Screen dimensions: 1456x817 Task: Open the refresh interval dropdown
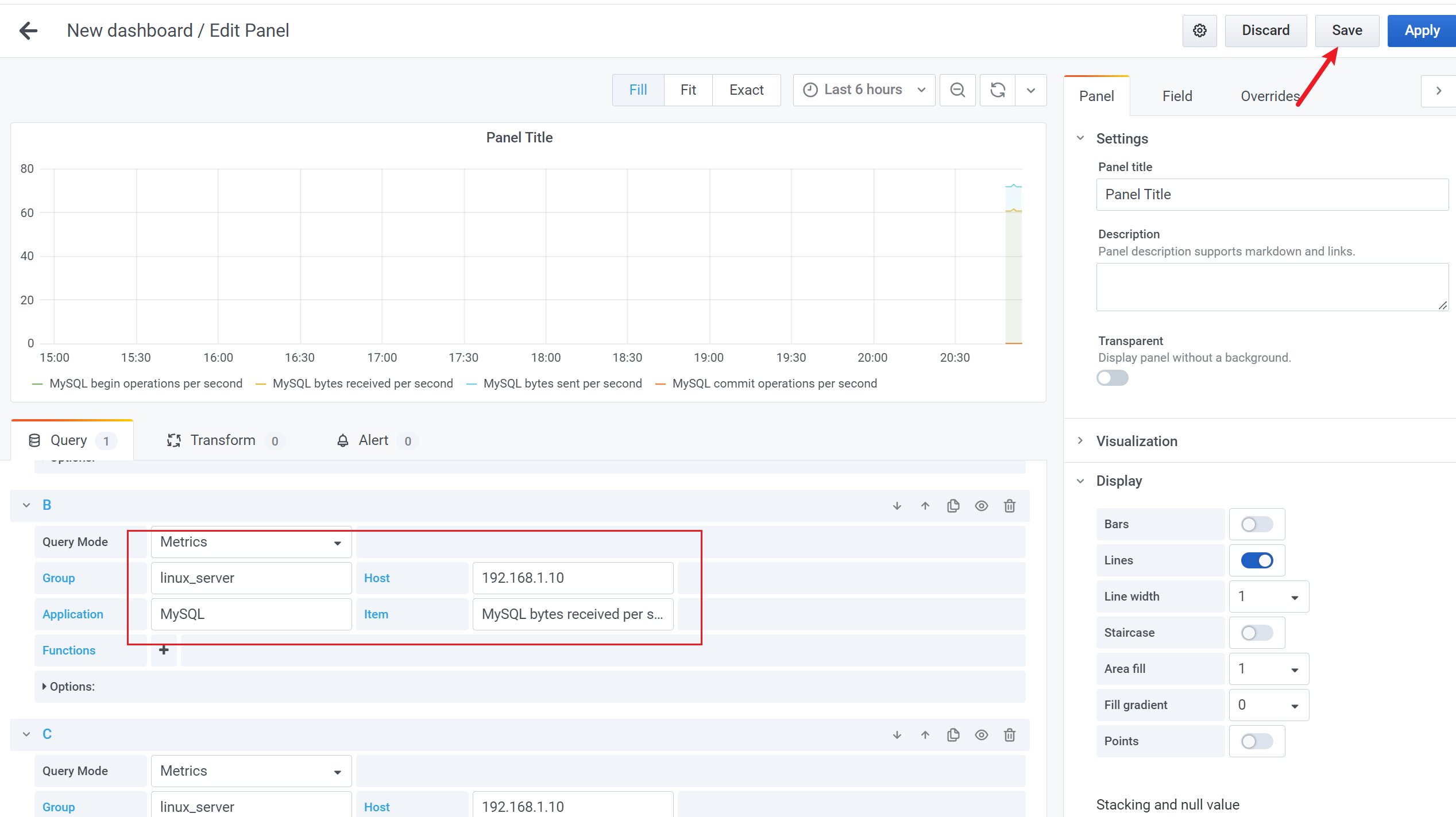1031,90
